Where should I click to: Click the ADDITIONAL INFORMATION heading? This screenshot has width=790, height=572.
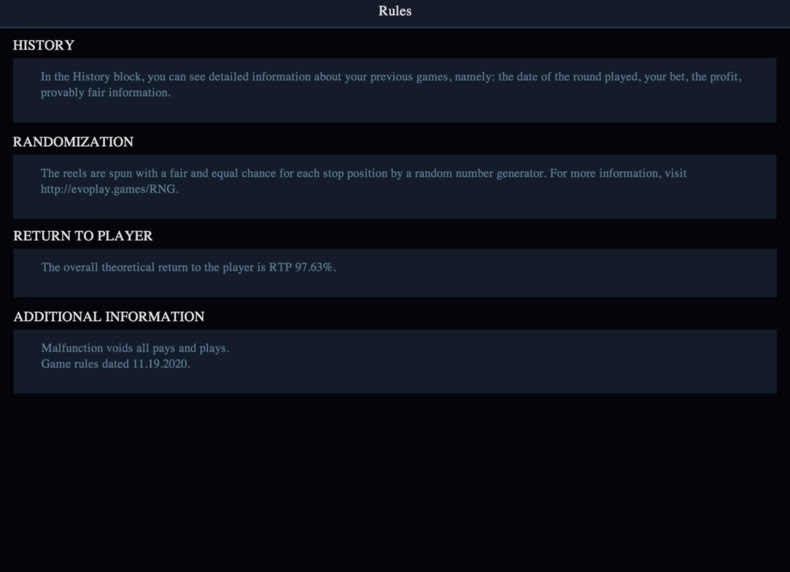point(109,316)
